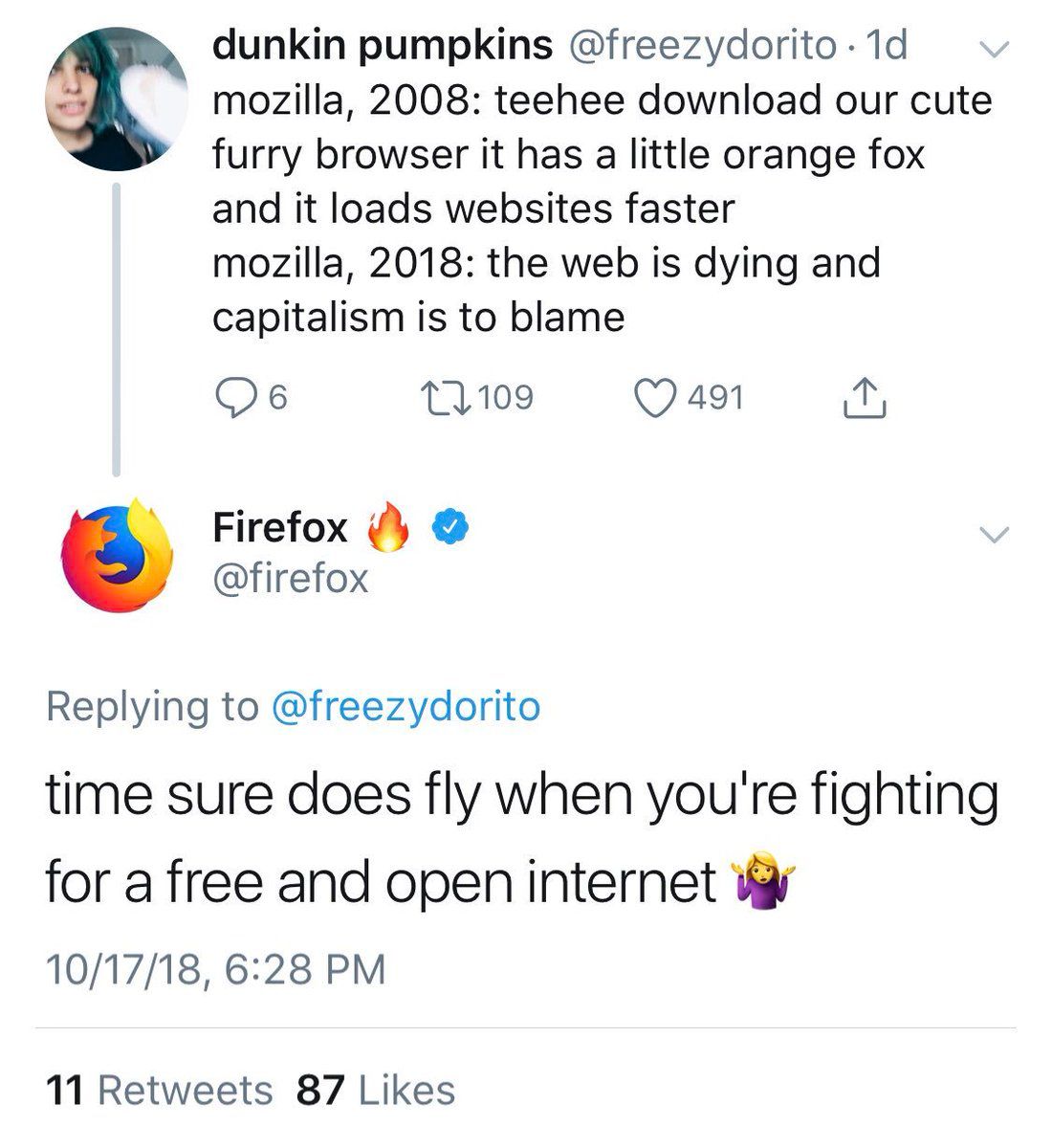The height and width of the screenshot is (1148, 1052).
Task: View the 11 Retweets list
Action: [x=160, y=1090]
